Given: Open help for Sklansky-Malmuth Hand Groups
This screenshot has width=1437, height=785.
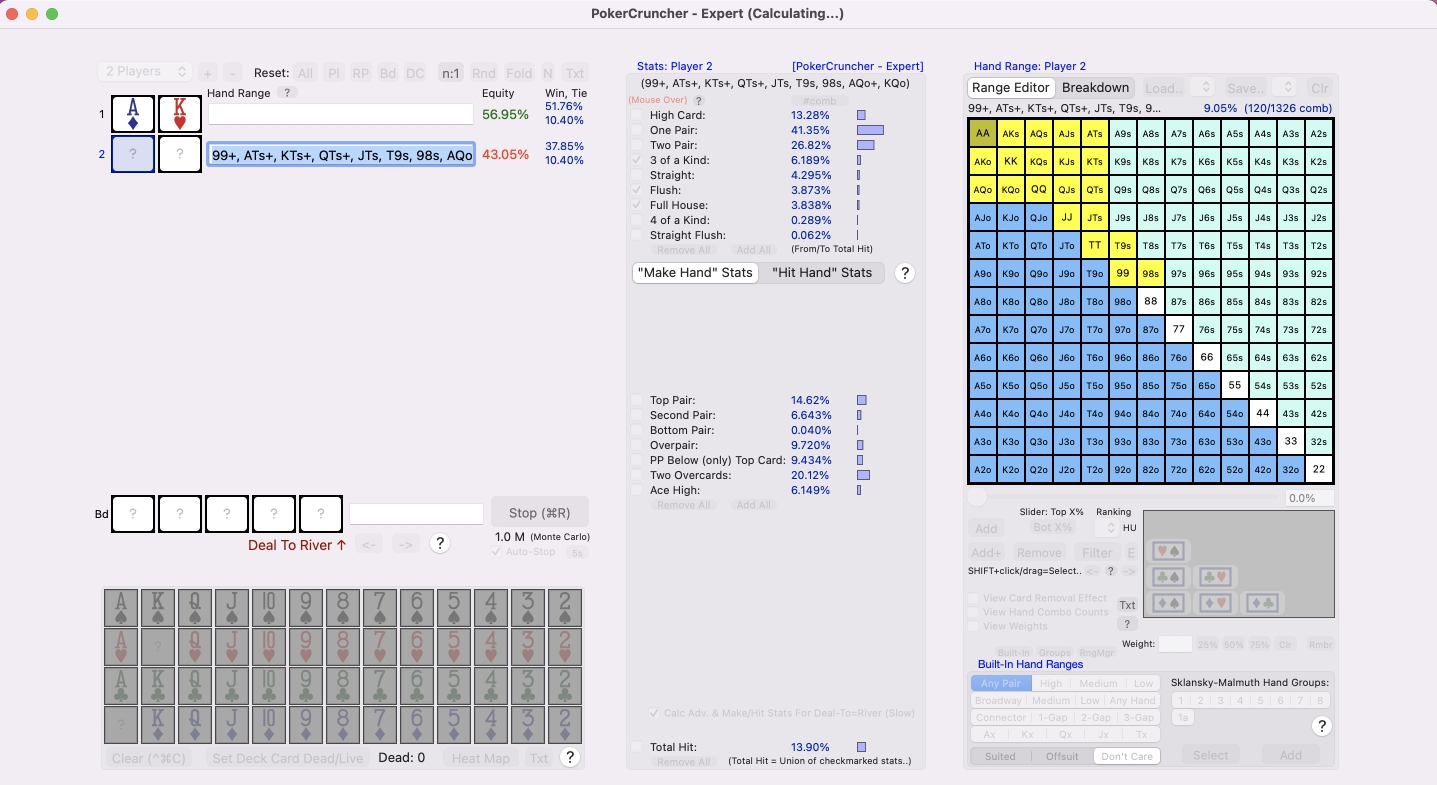Looking at the screenshot, I should 1322,726.
